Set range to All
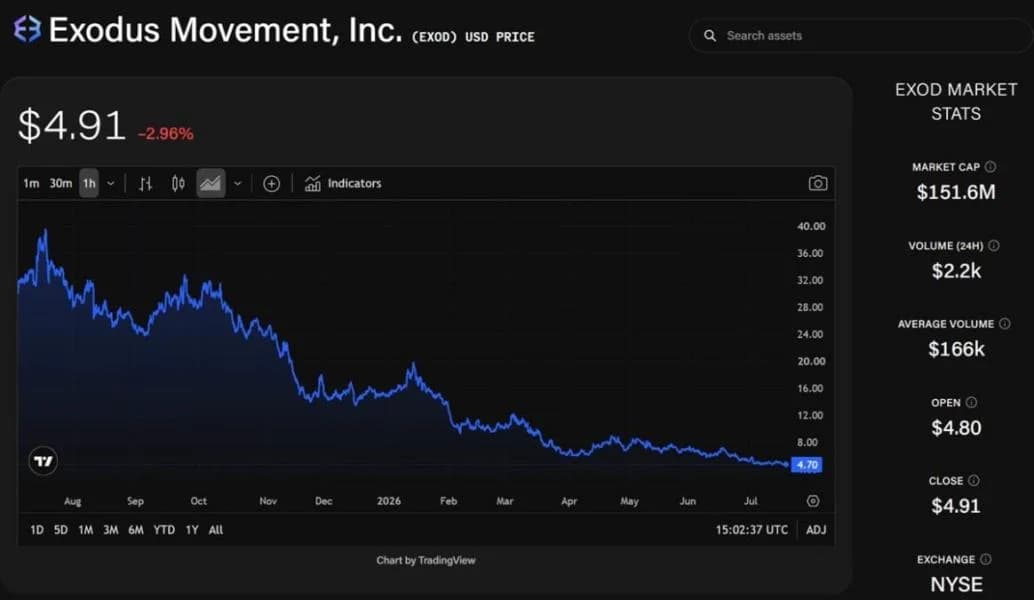 pyautogui.click(x=216, y=529)
